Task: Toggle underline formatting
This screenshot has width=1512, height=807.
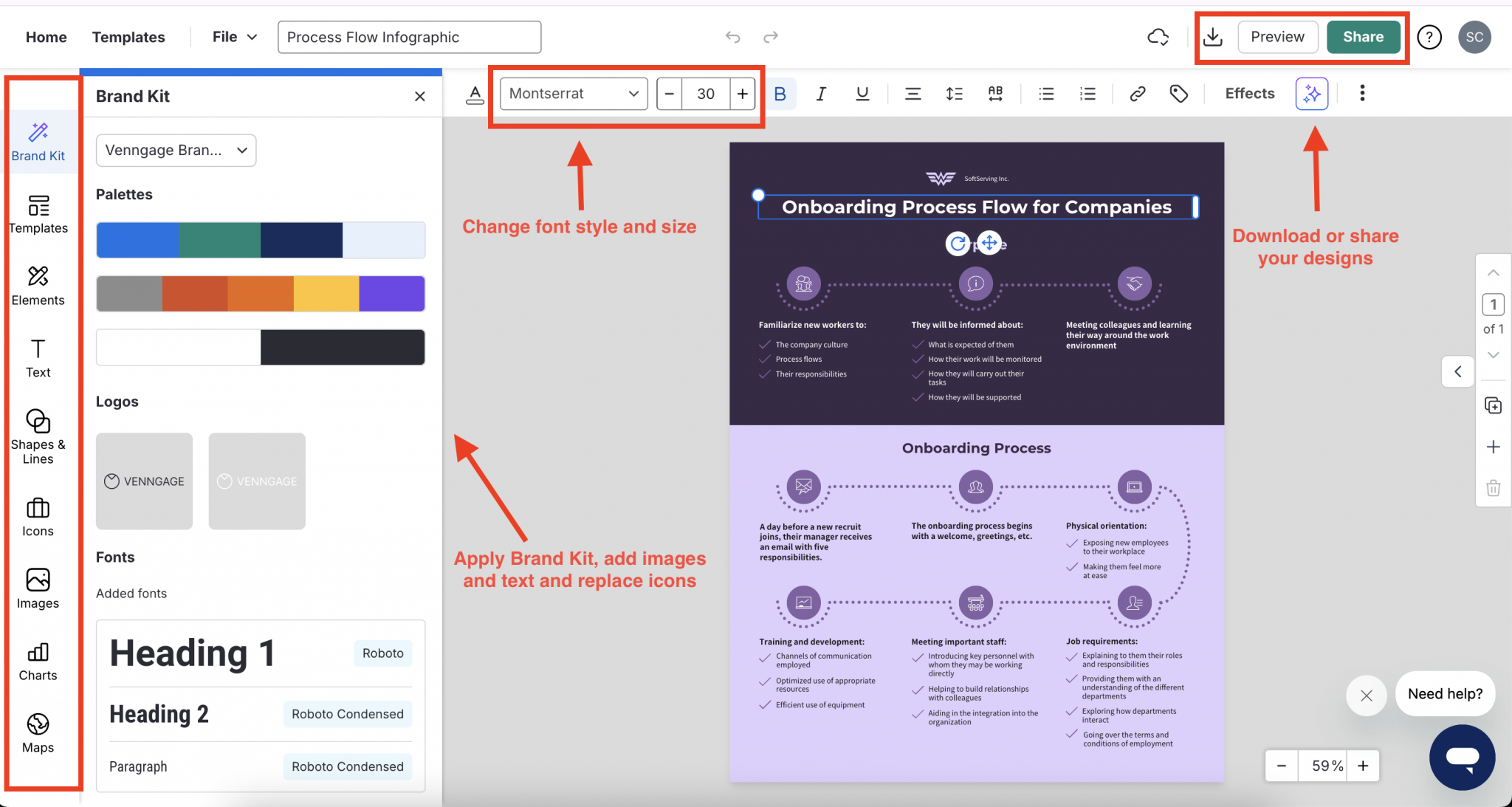Action: pyautogui.click(x=862, y=93)
